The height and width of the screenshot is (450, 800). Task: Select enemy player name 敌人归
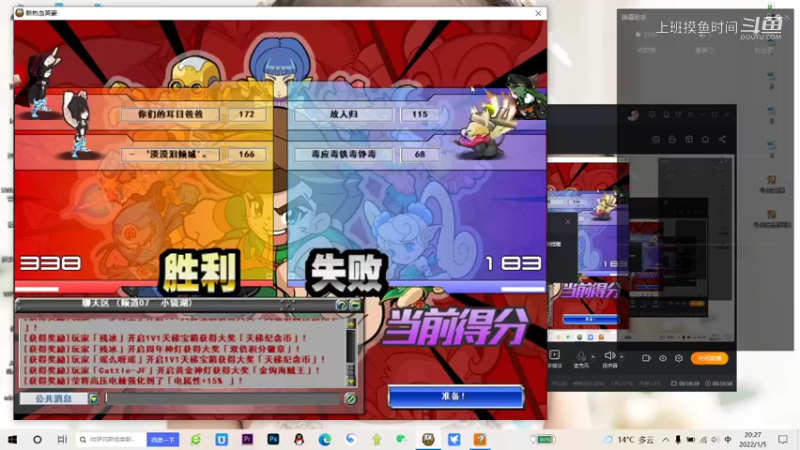tap(343, 114)
